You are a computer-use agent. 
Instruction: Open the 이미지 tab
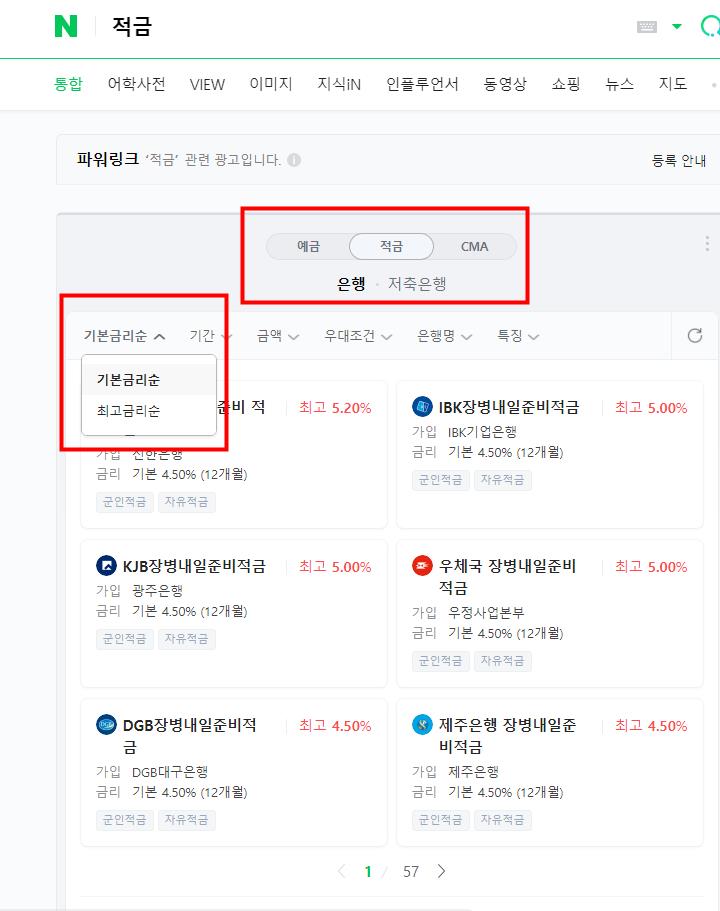coord(271,84)
